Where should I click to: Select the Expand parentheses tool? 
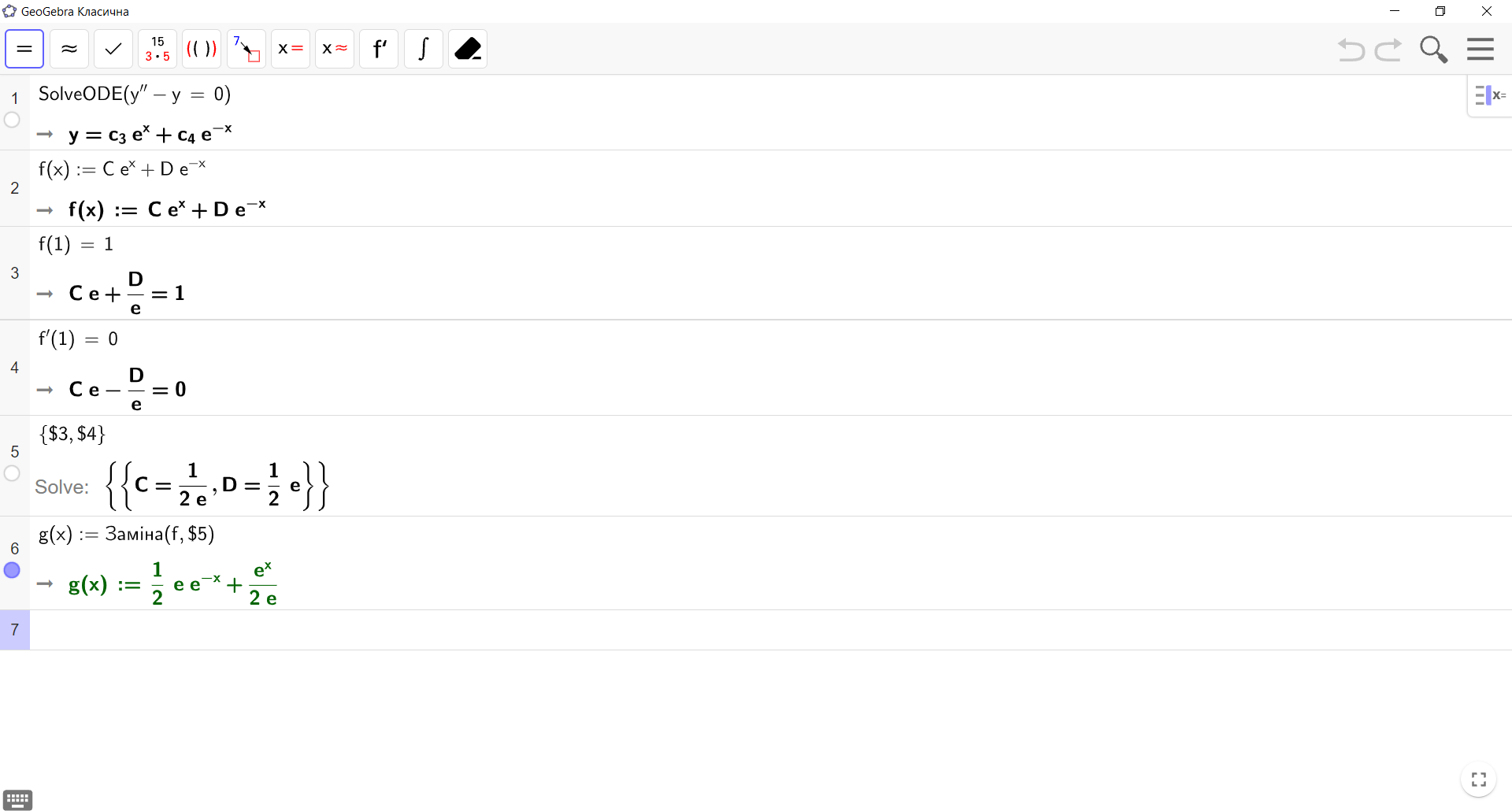202,49
